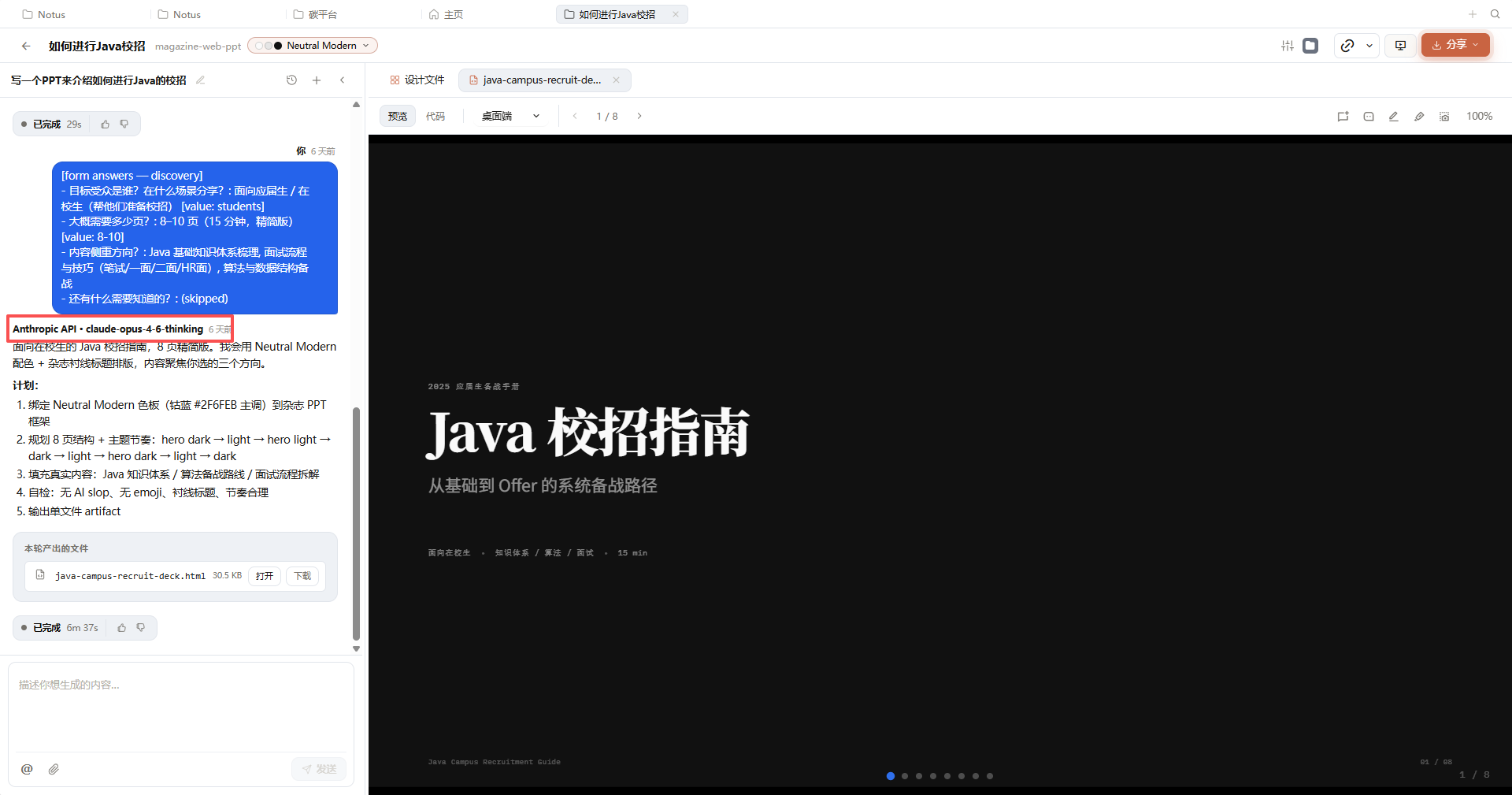Open the 分享 share dropdown button

(1455, 45)
